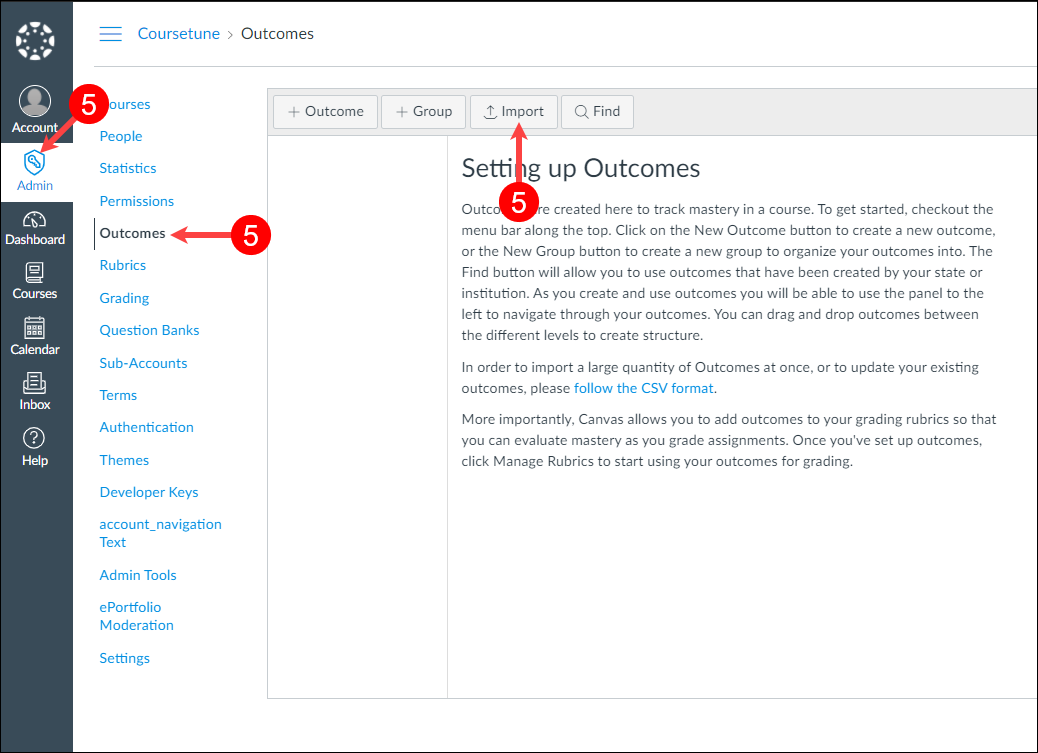Go to Question Banks page
1038x753 pixels.
[149, 330]
